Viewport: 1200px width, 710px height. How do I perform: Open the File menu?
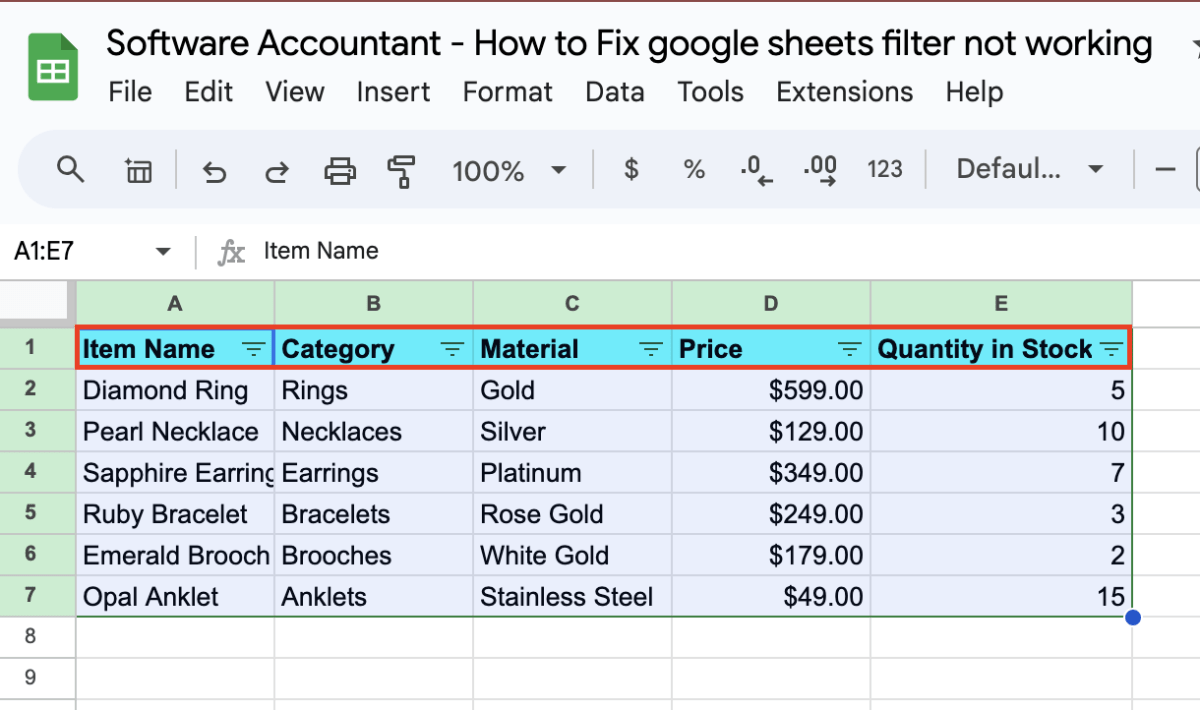[x=130, y=92]
